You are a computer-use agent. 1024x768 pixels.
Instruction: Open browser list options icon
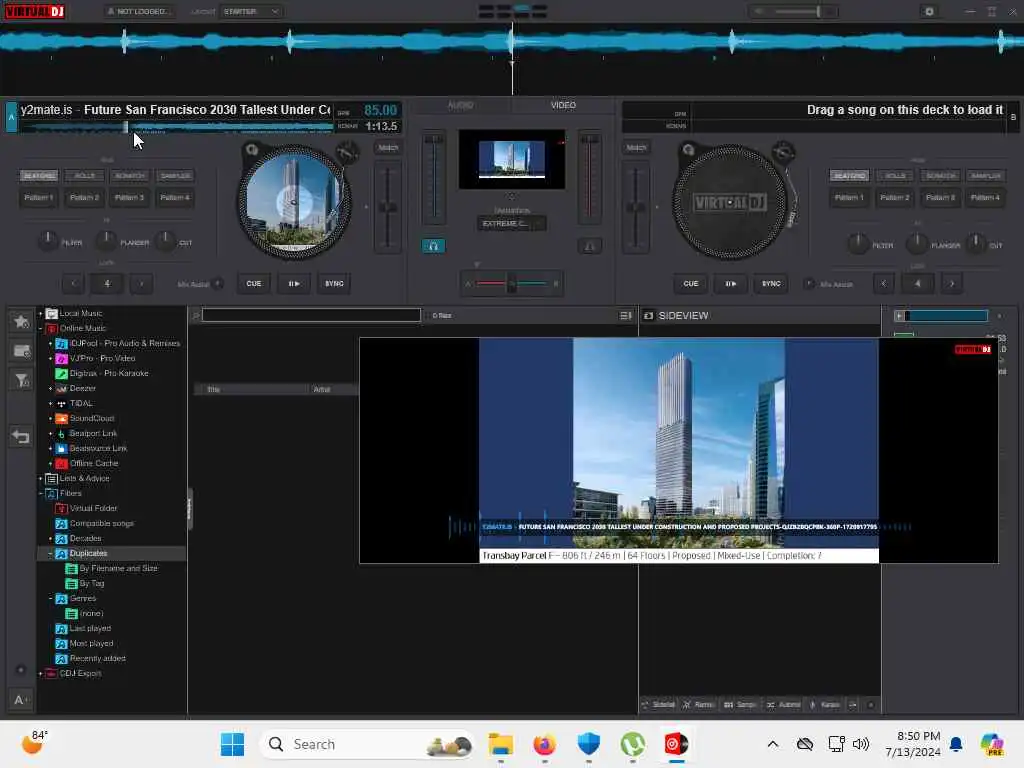coord(626,315)
